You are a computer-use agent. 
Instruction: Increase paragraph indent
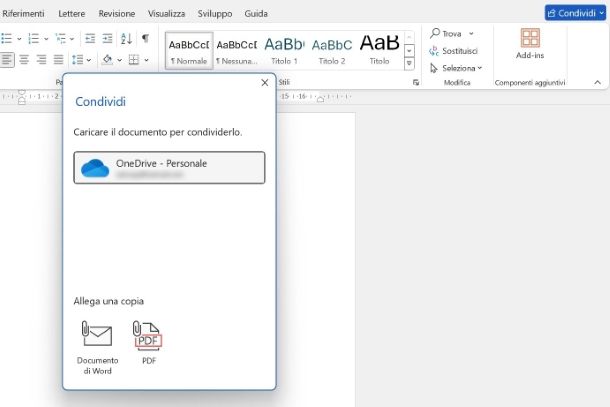click(106, 38)
